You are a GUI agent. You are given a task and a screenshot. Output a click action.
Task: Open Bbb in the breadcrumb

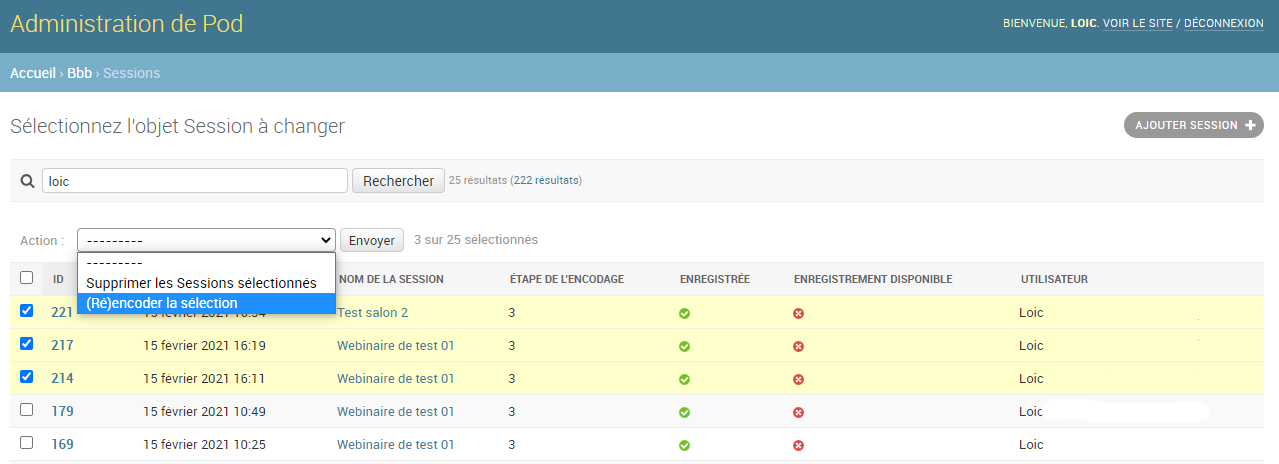[x=79, y=73]
